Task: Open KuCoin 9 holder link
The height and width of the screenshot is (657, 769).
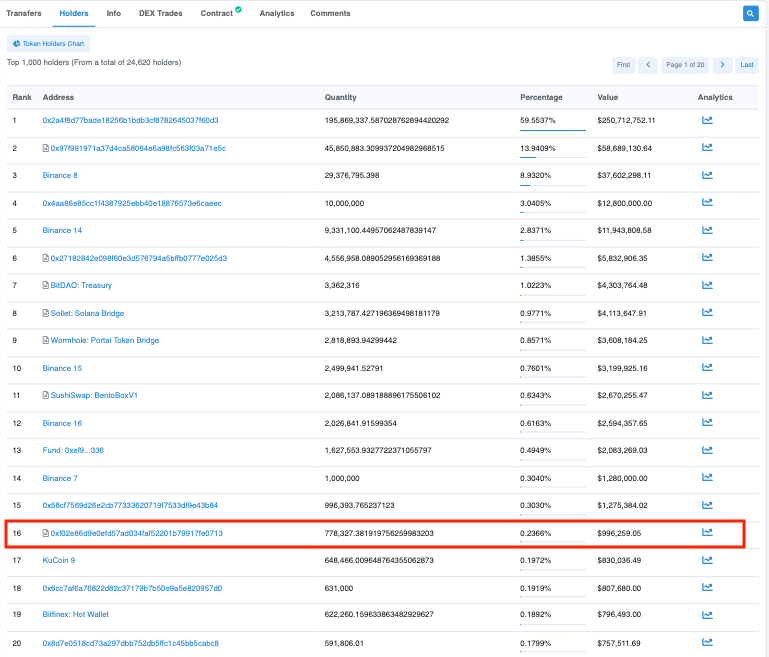Action: pos(59,560)
